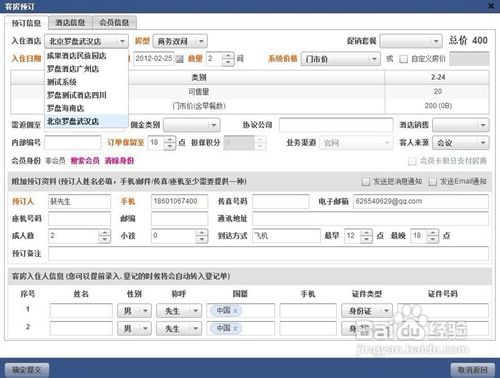
Task: Increase the 订单保留至 hour stepper
Action: pos(170,139)
